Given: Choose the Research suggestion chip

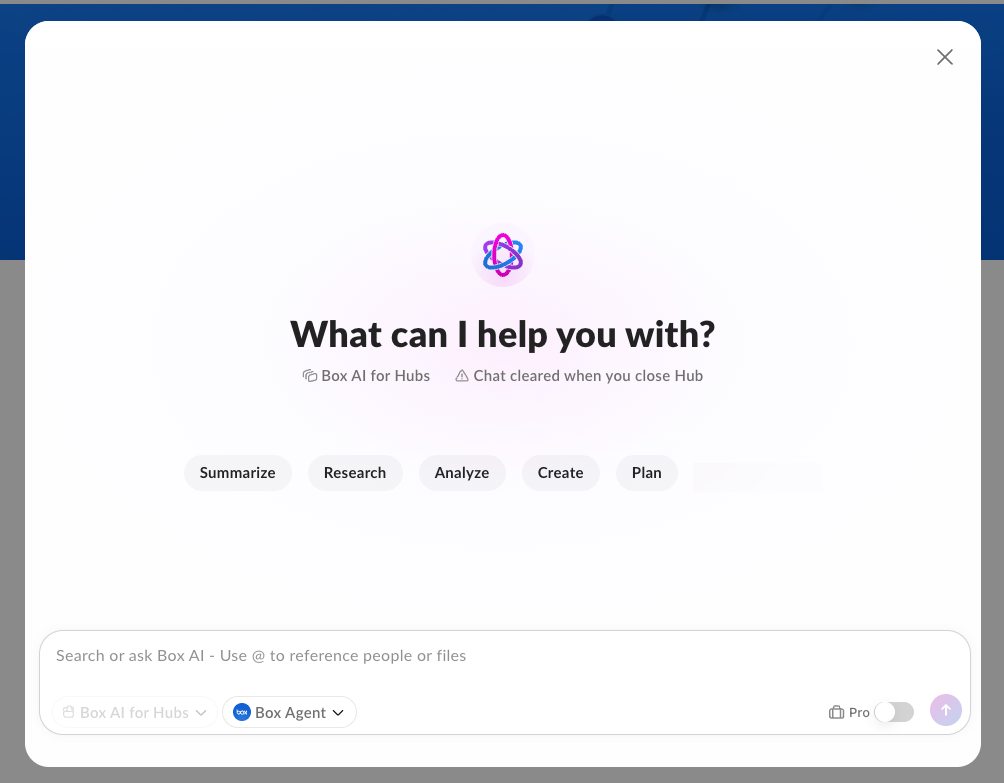Looking at the screenshot, I should (354, 473).
